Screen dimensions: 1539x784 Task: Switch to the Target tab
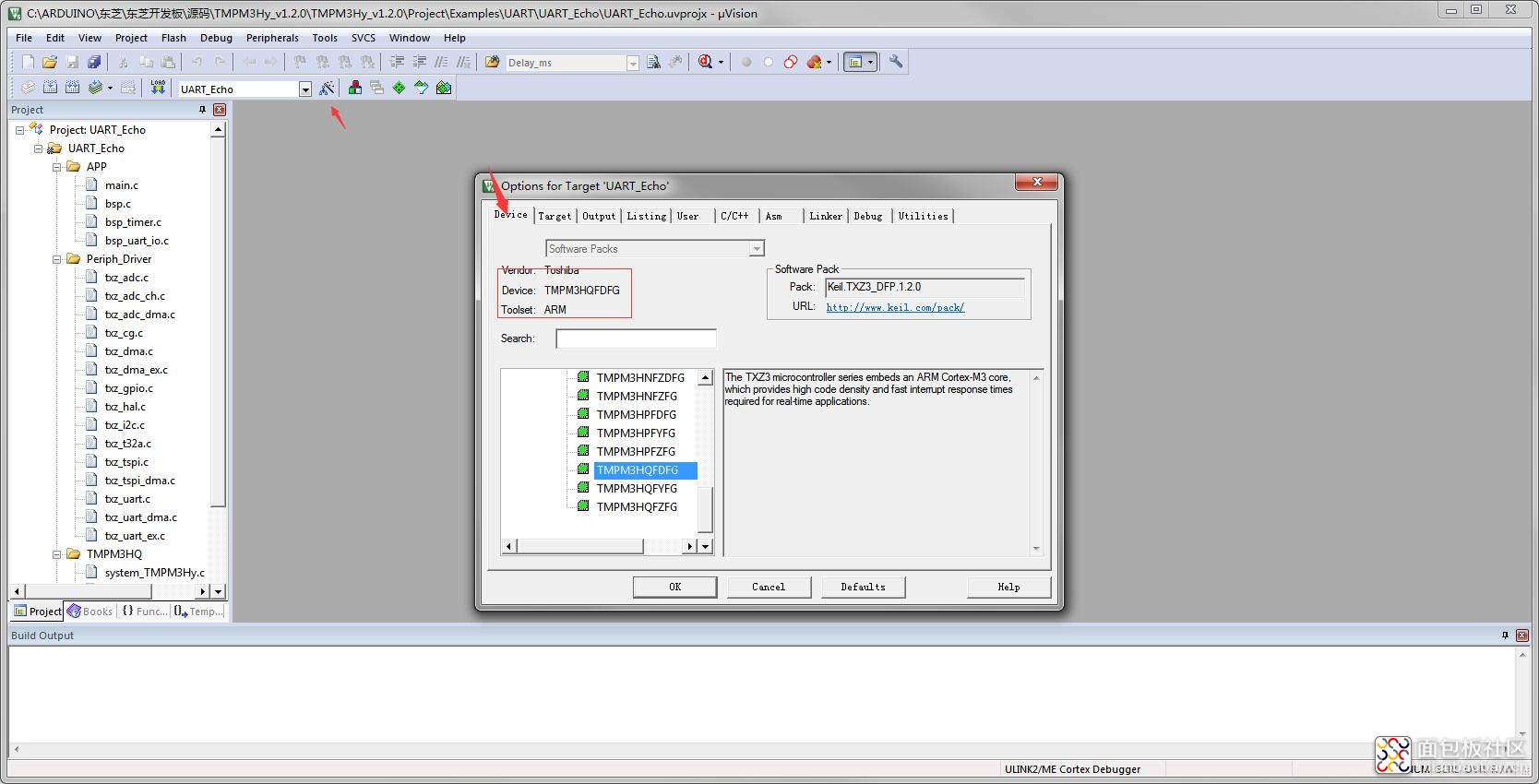[555, 216]
